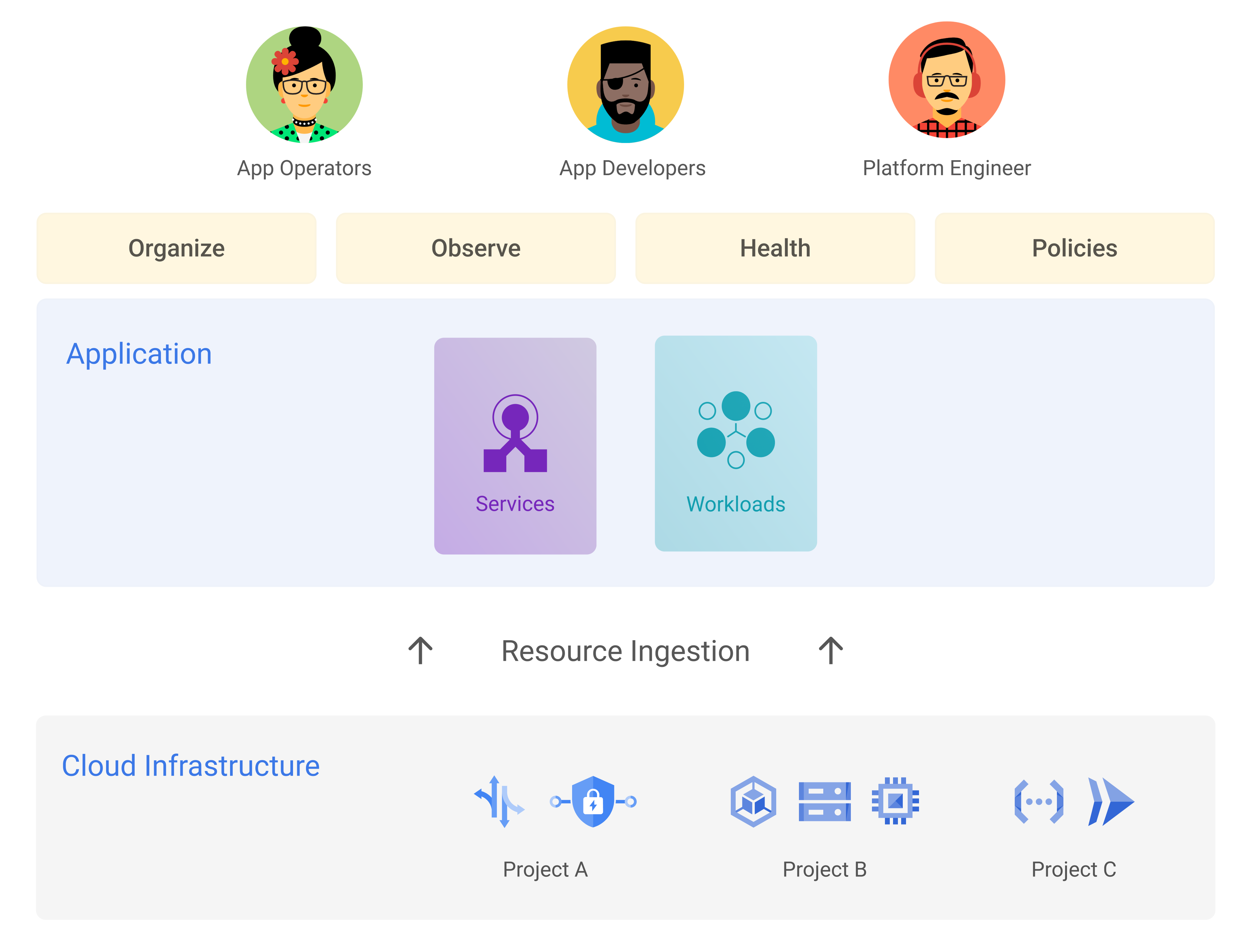
Task: Switch to the Observe tab
Action: [x=475, y=247]
